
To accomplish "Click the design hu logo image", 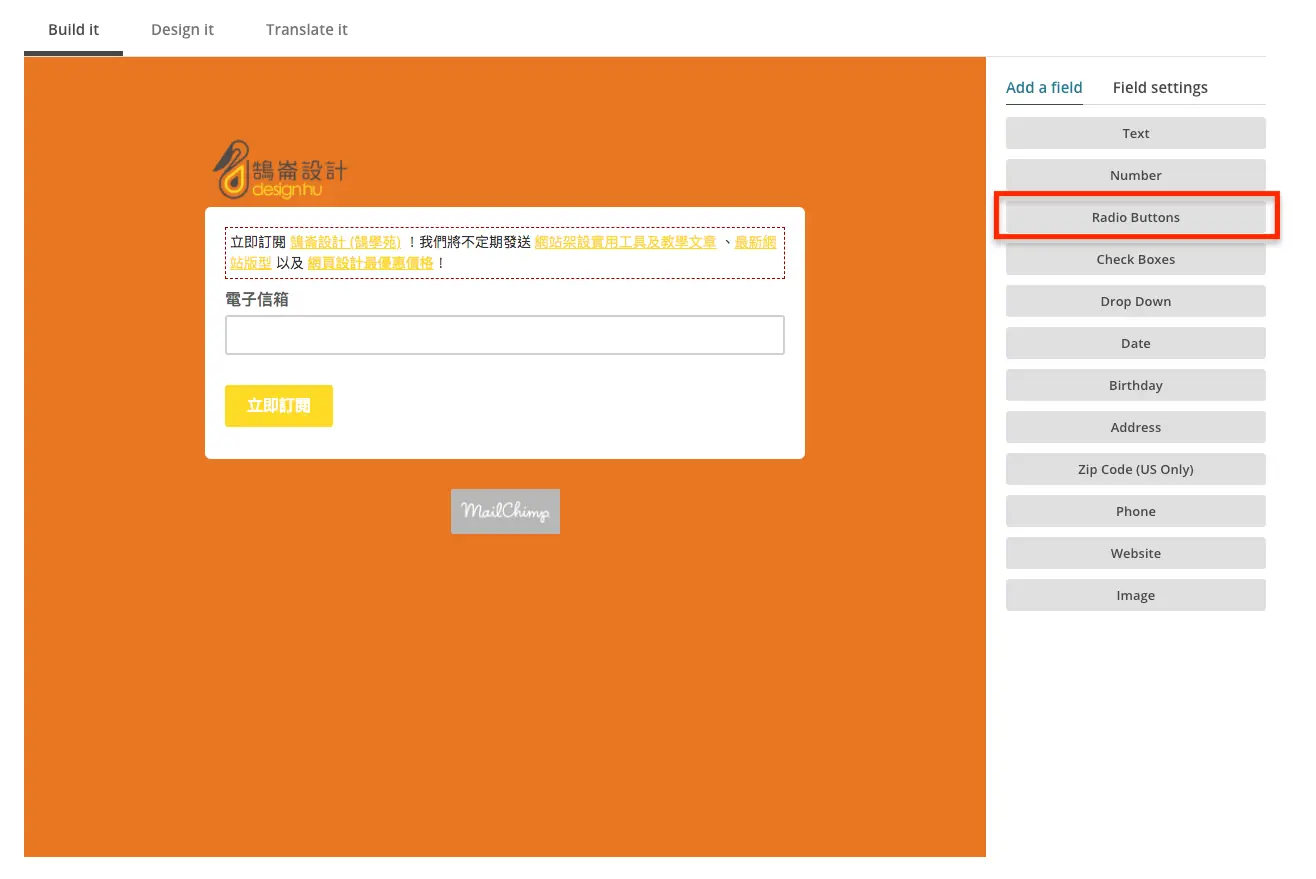I will coord(280,169).
